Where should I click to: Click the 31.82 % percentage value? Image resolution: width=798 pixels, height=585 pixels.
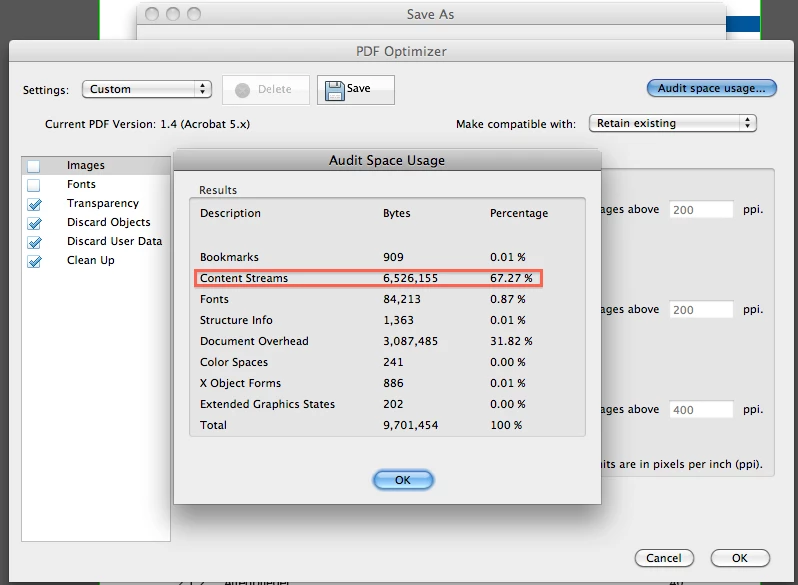click(x=511, y=341)
